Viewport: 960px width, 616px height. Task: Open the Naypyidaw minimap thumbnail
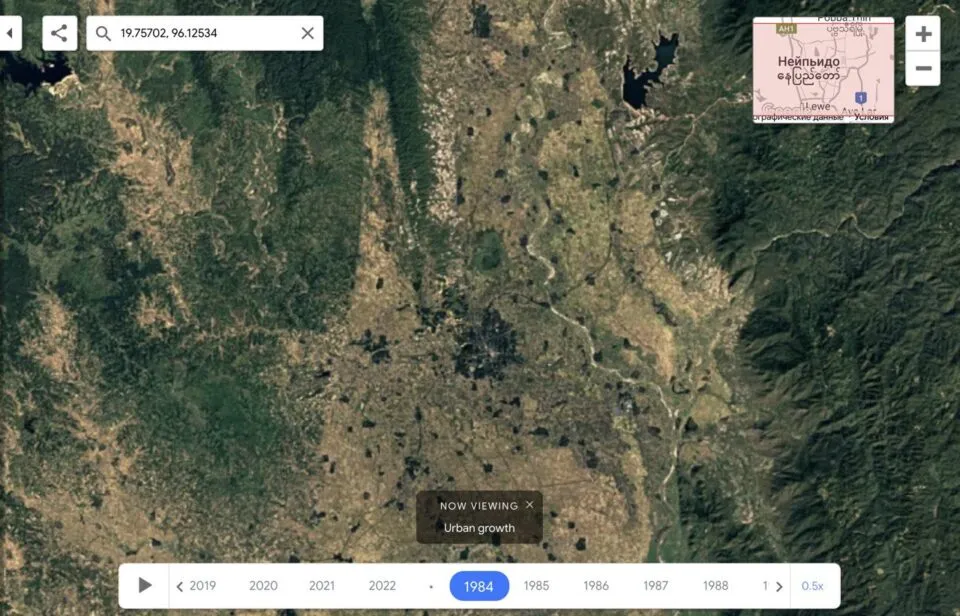click(x=823, y=70)
